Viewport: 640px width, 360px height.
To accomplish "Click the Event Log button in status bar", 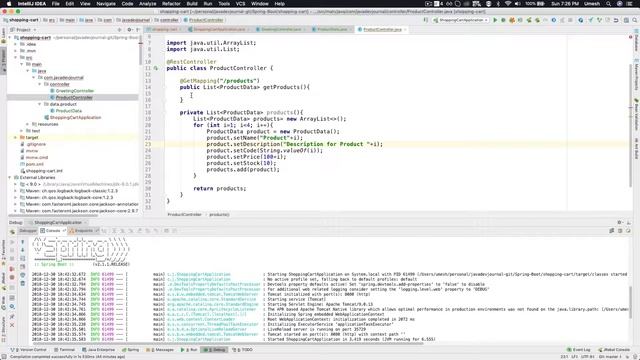I will (579, 350).
